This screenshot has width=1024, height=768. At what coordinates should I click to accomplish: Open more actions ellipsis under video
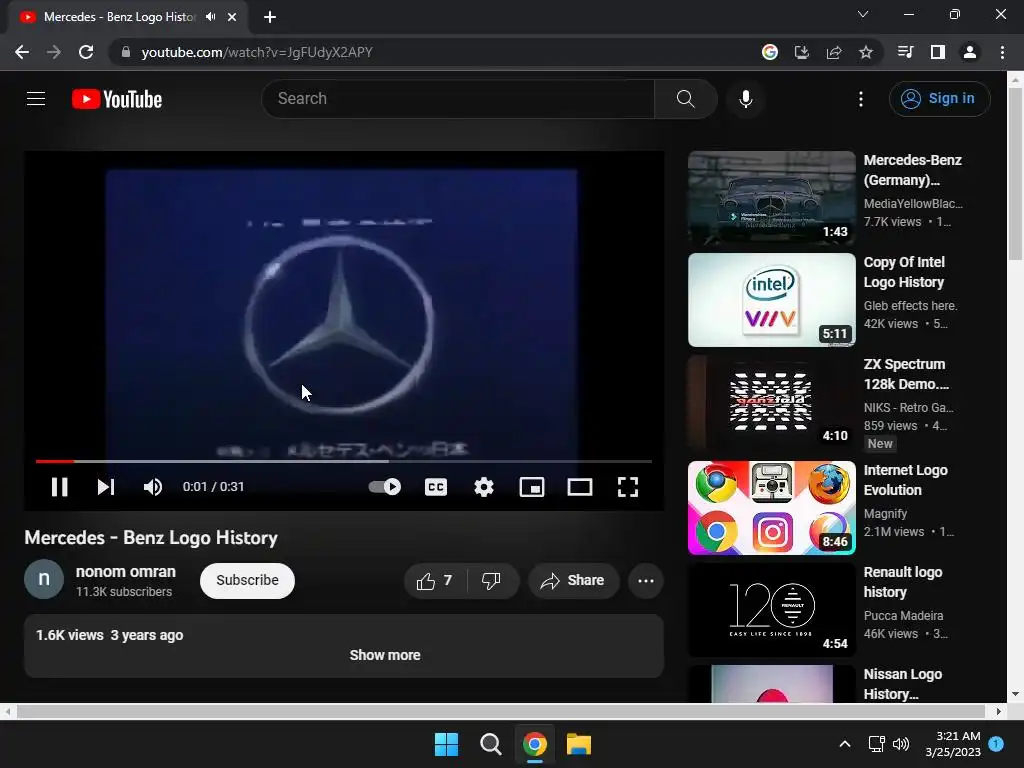(646, 581)
